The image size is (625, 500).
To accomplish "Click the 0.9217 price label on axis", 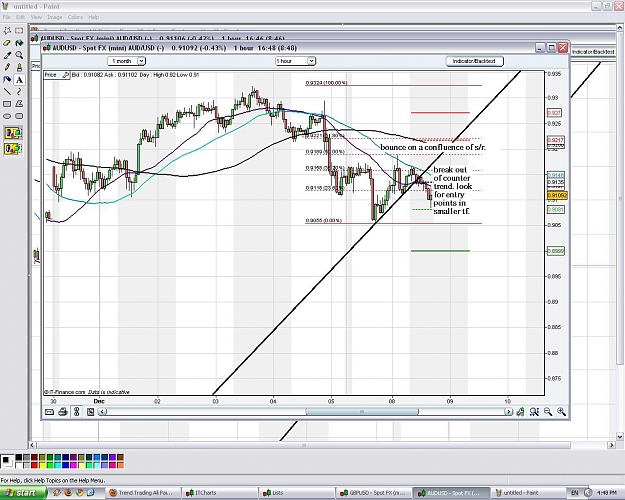I will point(555,140).
